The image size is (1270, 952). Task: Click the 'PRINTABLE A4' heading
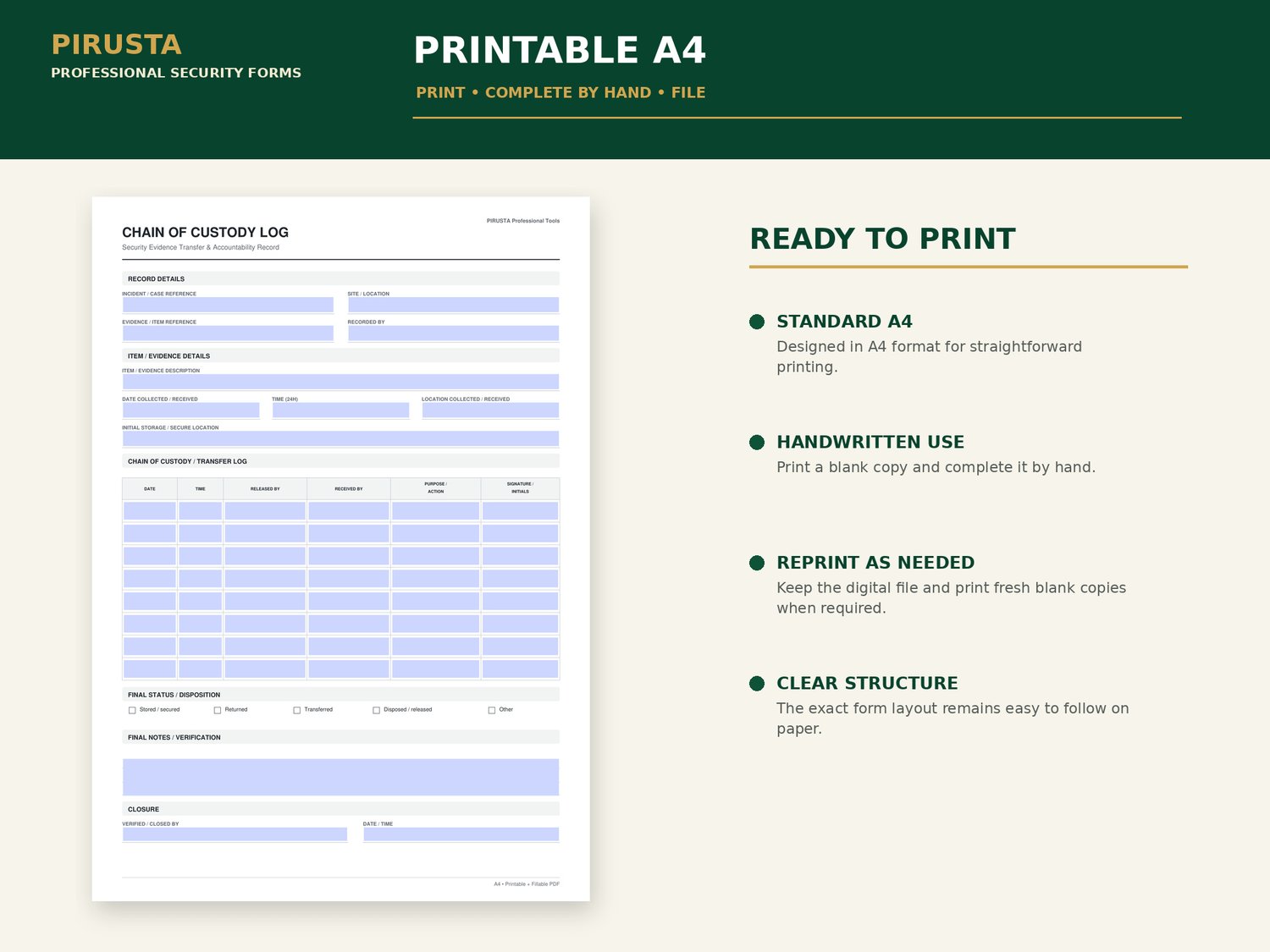pos(559,51)
